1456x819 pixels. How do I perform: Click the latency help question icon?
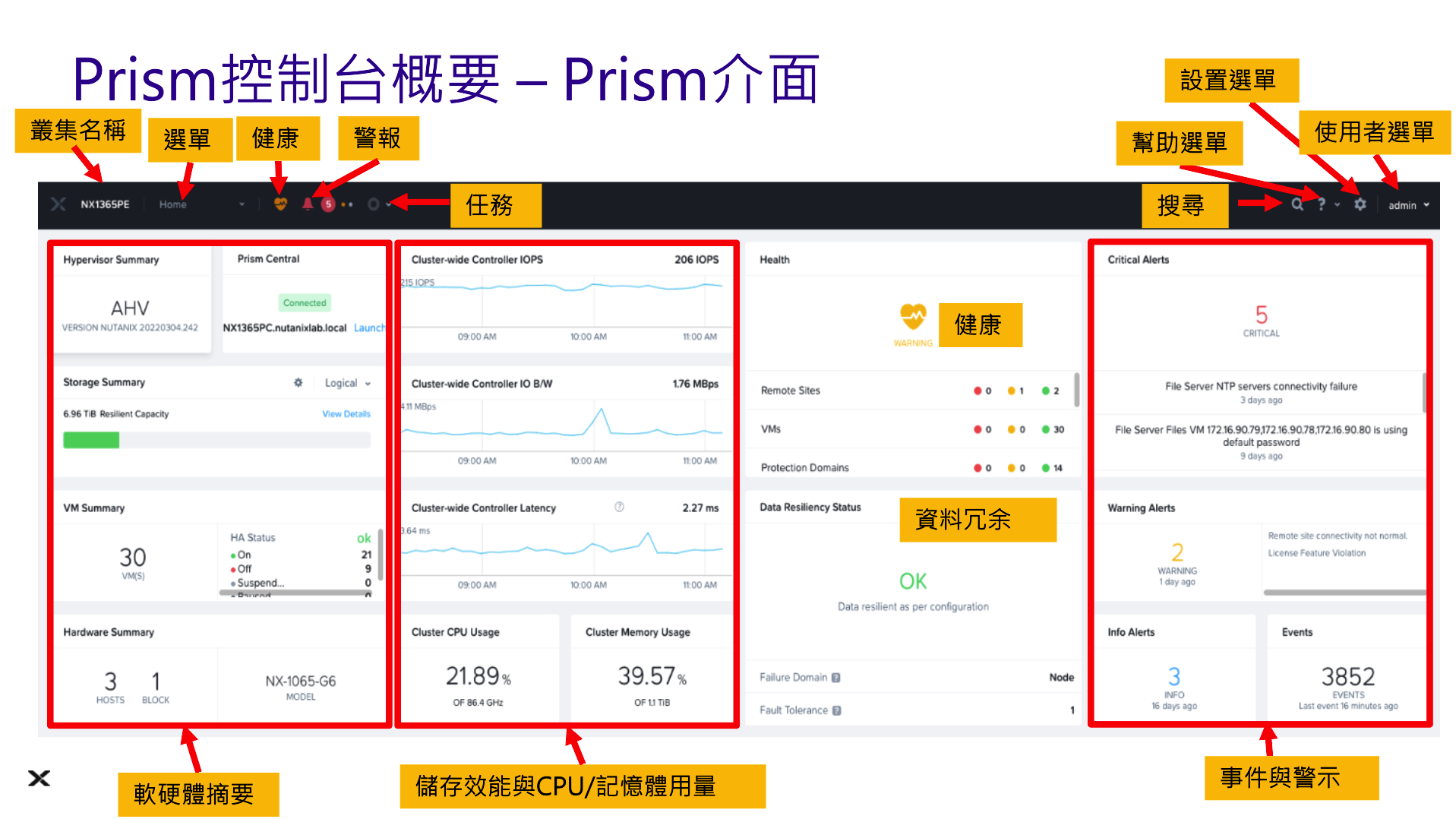[x=619, y=508]
